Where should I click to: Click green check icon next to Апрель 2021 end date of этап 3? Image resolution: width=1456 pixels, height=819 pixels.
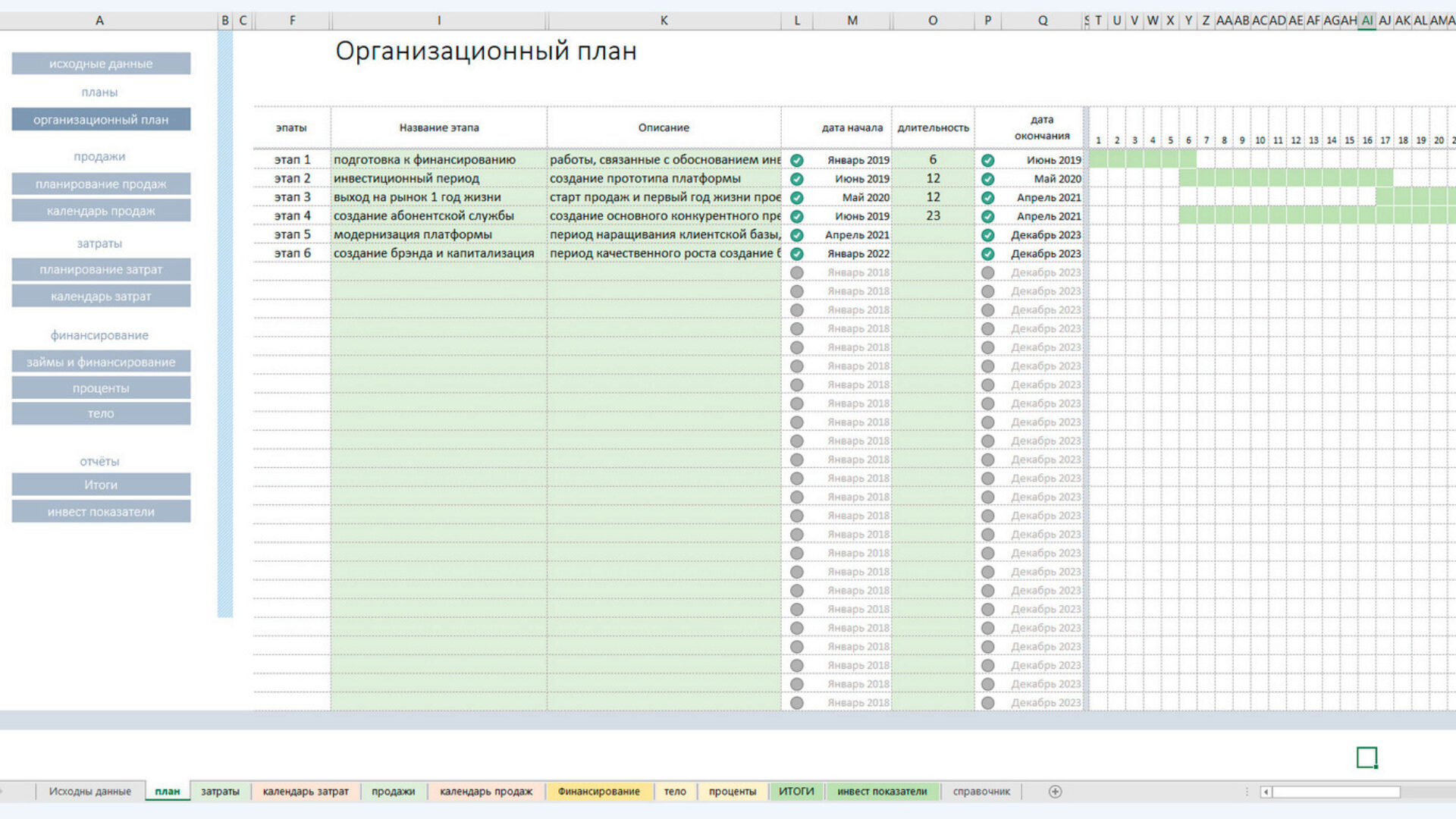987,197
